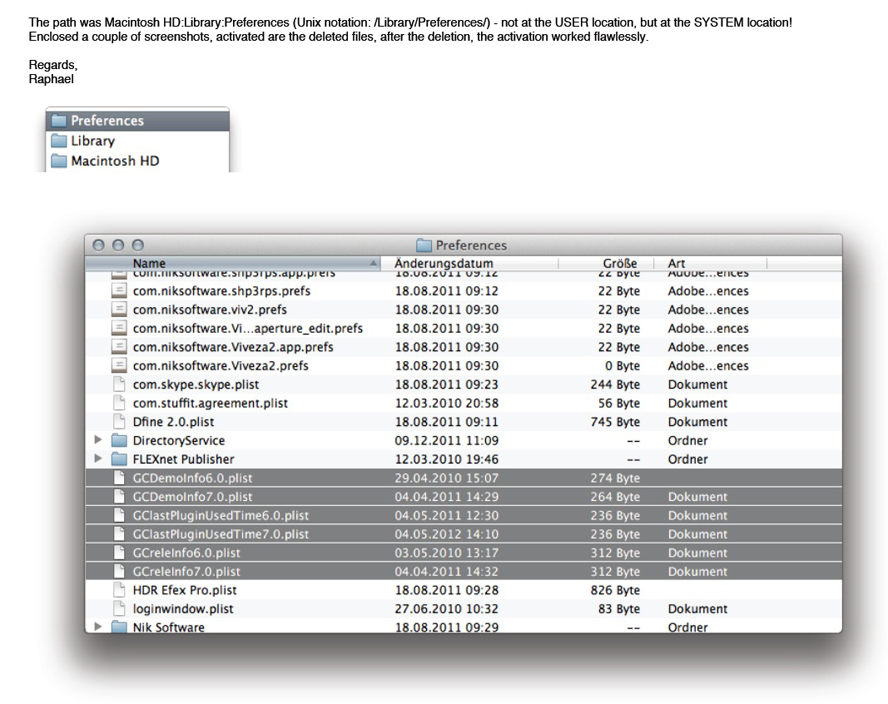Sort by the Größe column header
Viewport: 888px width, 704px height.
pos(619,263)
